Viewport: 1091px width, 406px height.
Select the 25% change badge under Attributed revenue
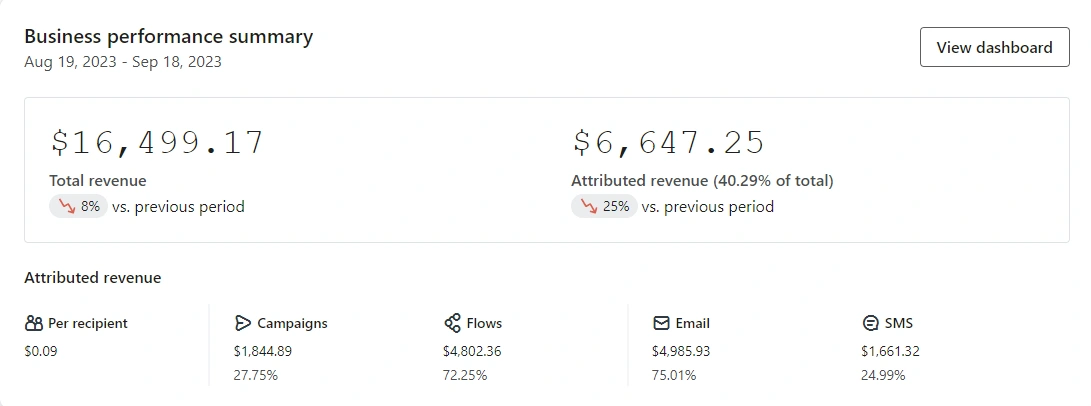coord(604,206)
